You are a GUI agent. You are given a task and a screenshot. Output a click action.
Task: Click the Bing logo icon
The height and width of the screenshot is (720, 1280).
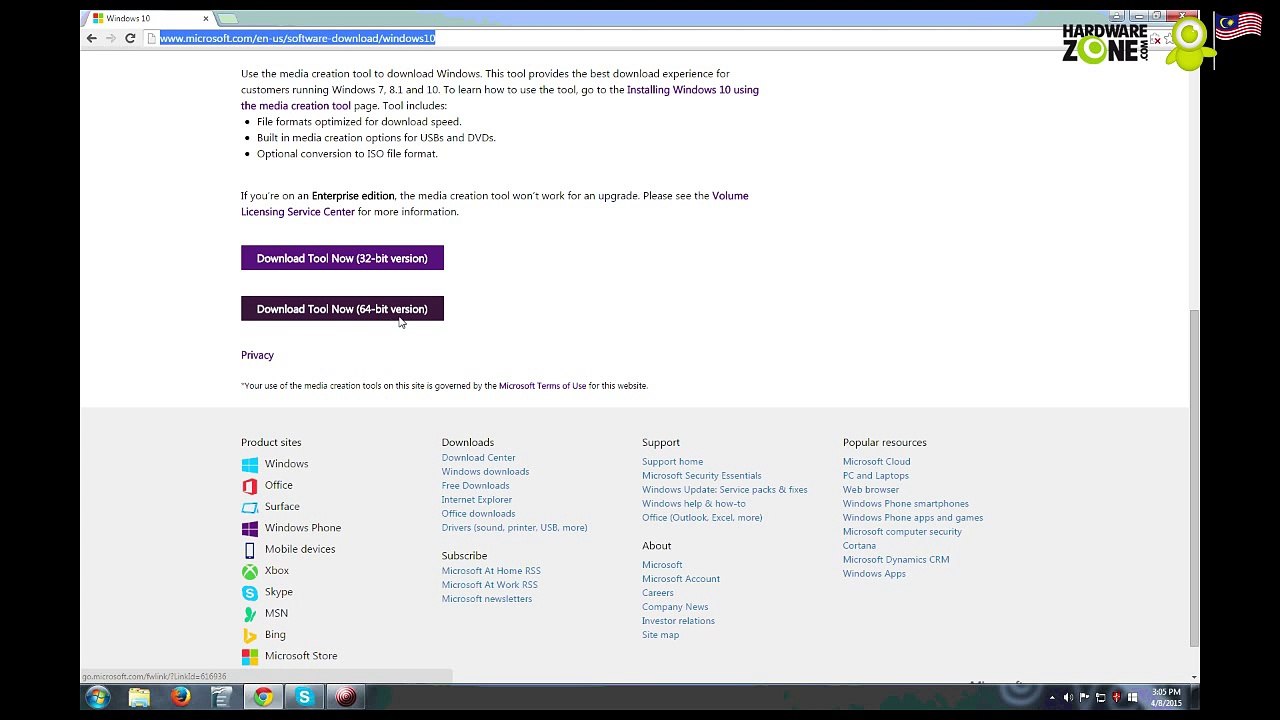point(249,635)
